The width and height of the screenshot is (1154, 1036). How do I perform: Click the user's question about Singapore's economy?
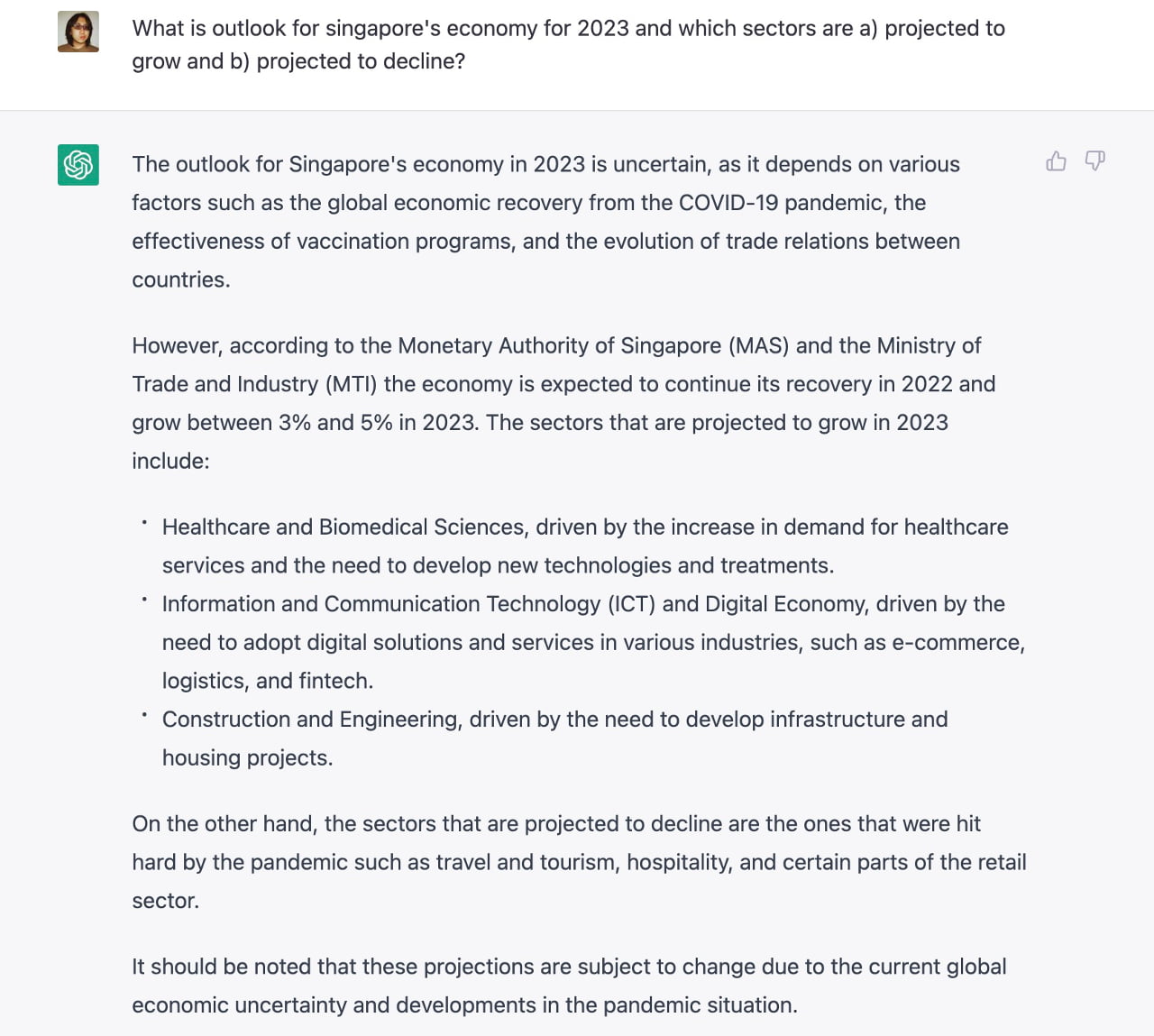point(568,44)
